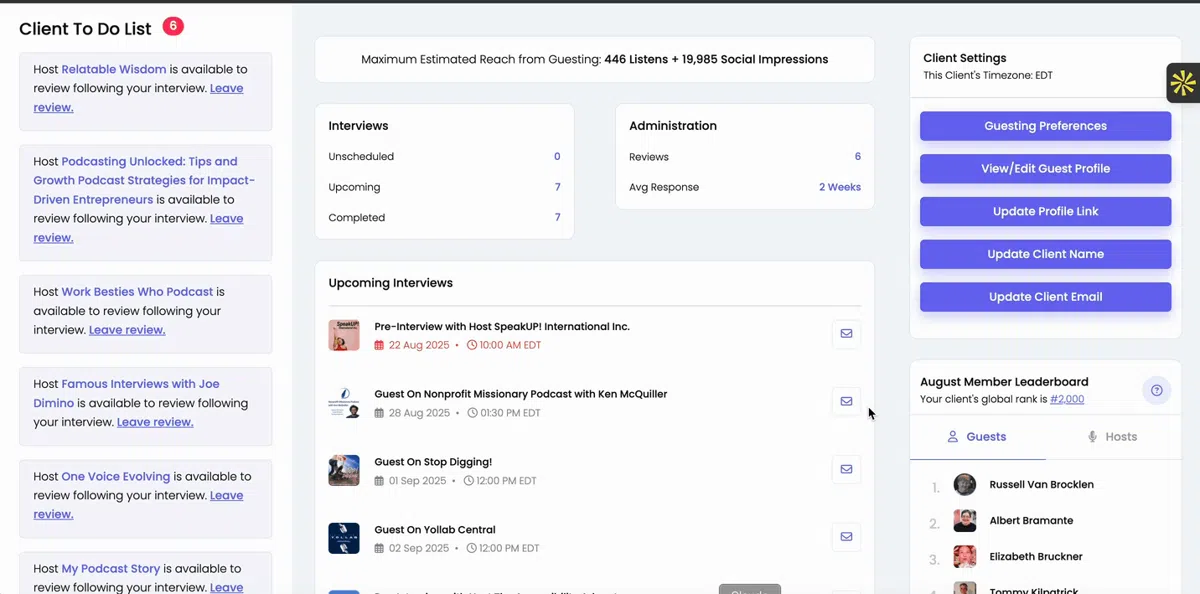The height and width of the screenshot is (594, 1200).
Task: Open Pre-Interview with Host SpeakUP! International Inc.
Action: coord(502,327)
